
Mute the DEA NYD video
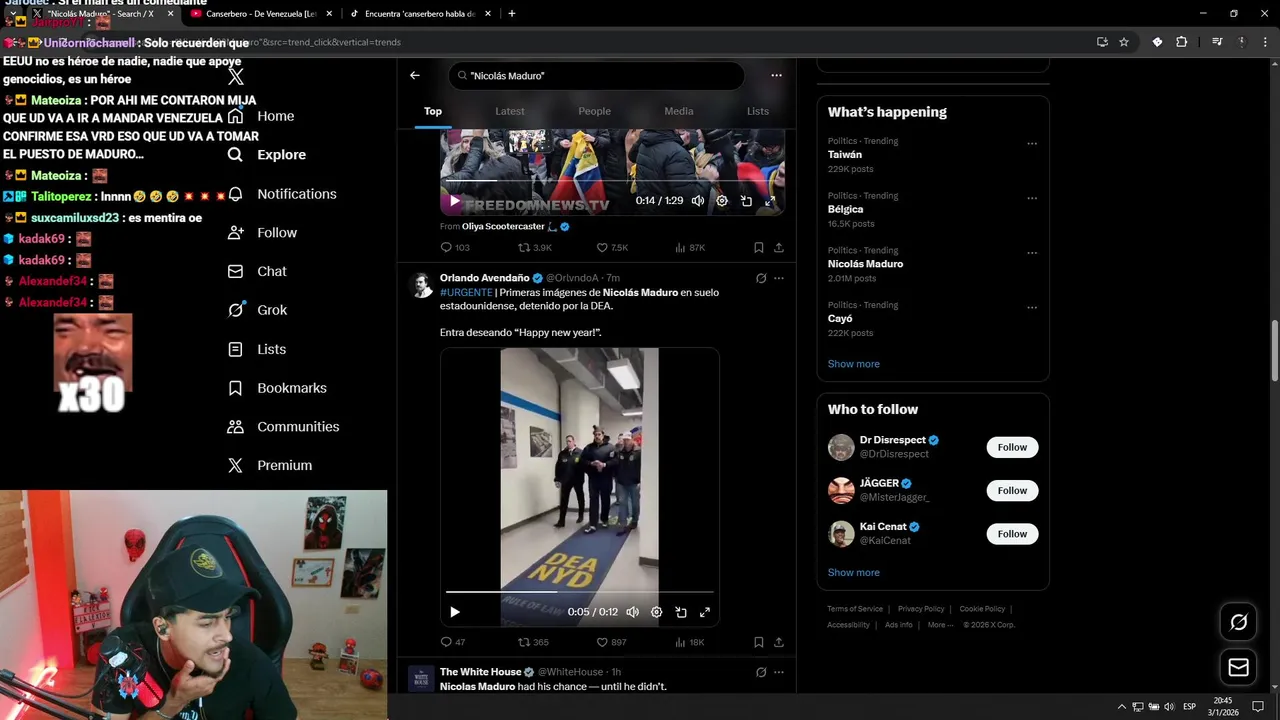click(x=632, y=612)
